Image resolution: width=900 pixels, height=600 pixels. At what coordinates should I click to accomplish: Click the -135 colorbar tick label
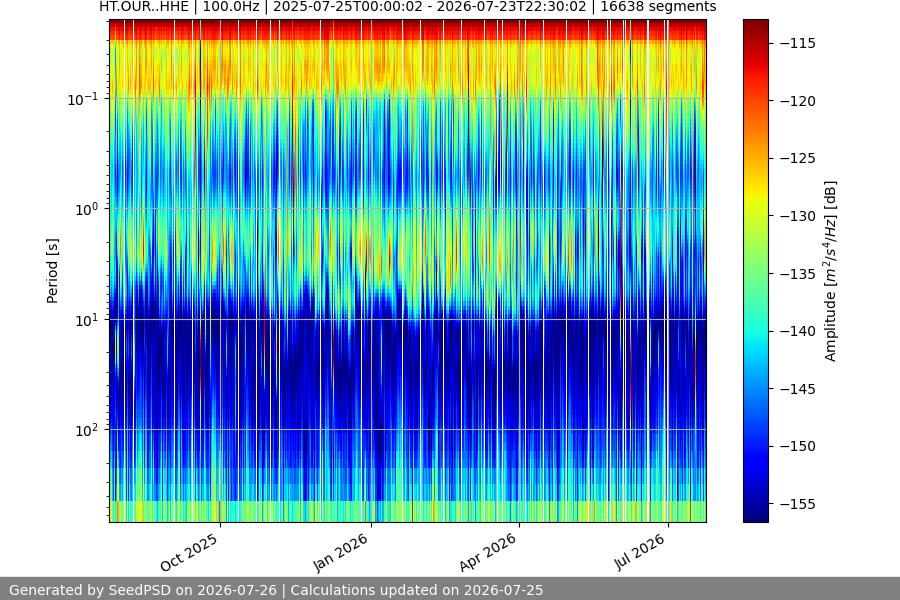tap(798, 274)
